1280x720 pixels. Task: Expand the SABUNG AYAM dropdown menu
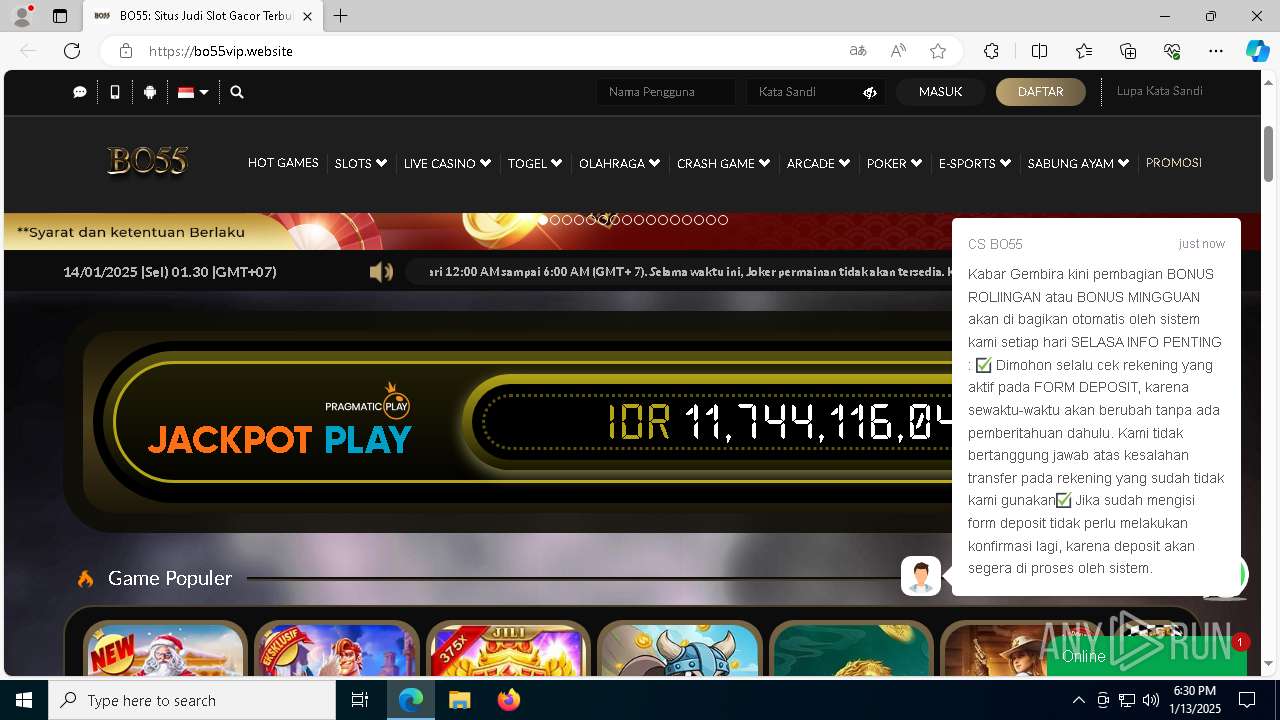click(x=1079, y=163)
